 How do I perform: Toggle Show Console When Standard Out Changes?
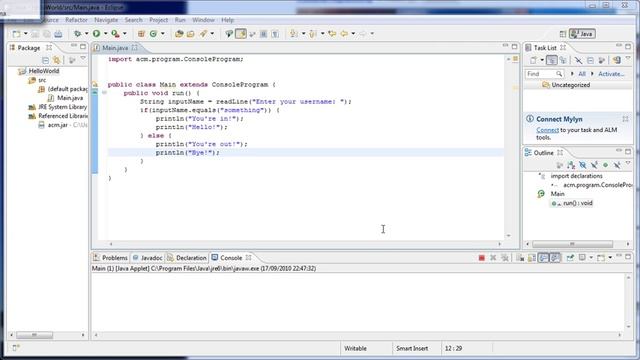[x=544, y=258]
